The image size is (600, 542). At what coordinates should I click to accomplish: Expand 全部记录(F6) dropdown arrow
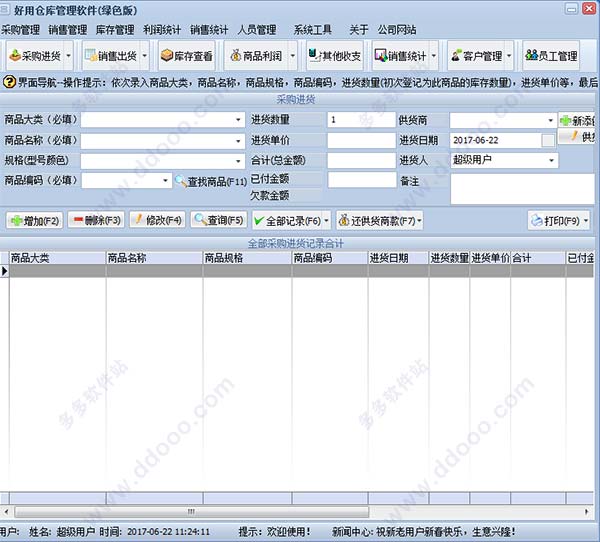326,220
